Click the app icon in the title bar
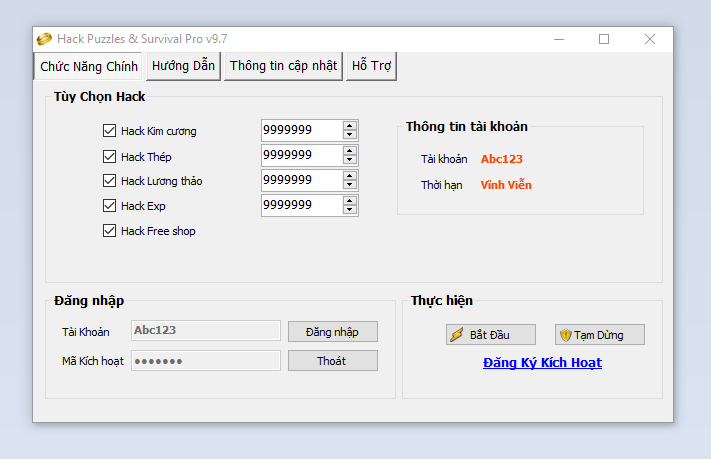 click(44, 39)
